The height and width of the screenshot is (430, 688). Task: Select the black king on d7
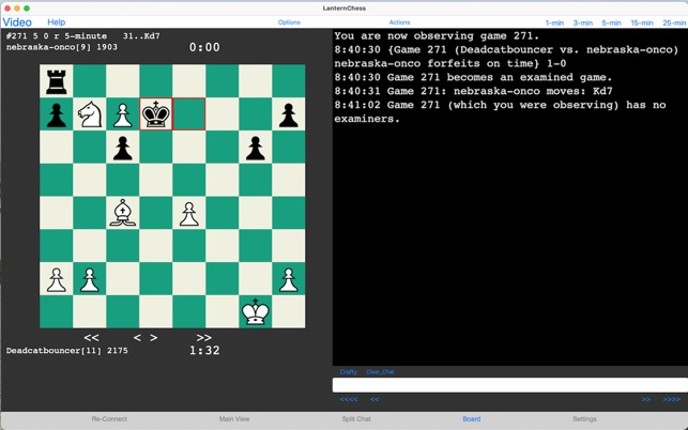click(156, 114)
